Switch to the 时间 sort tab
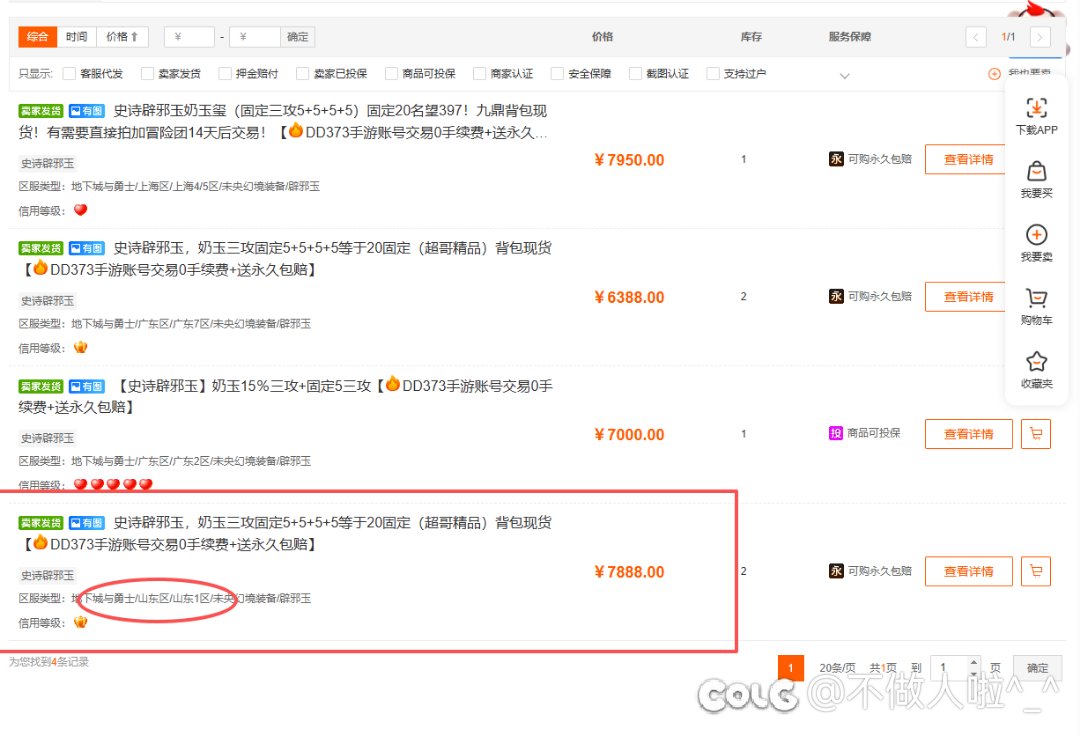Viewport: 1080px width, 736px height. click(x=77, y=37)
